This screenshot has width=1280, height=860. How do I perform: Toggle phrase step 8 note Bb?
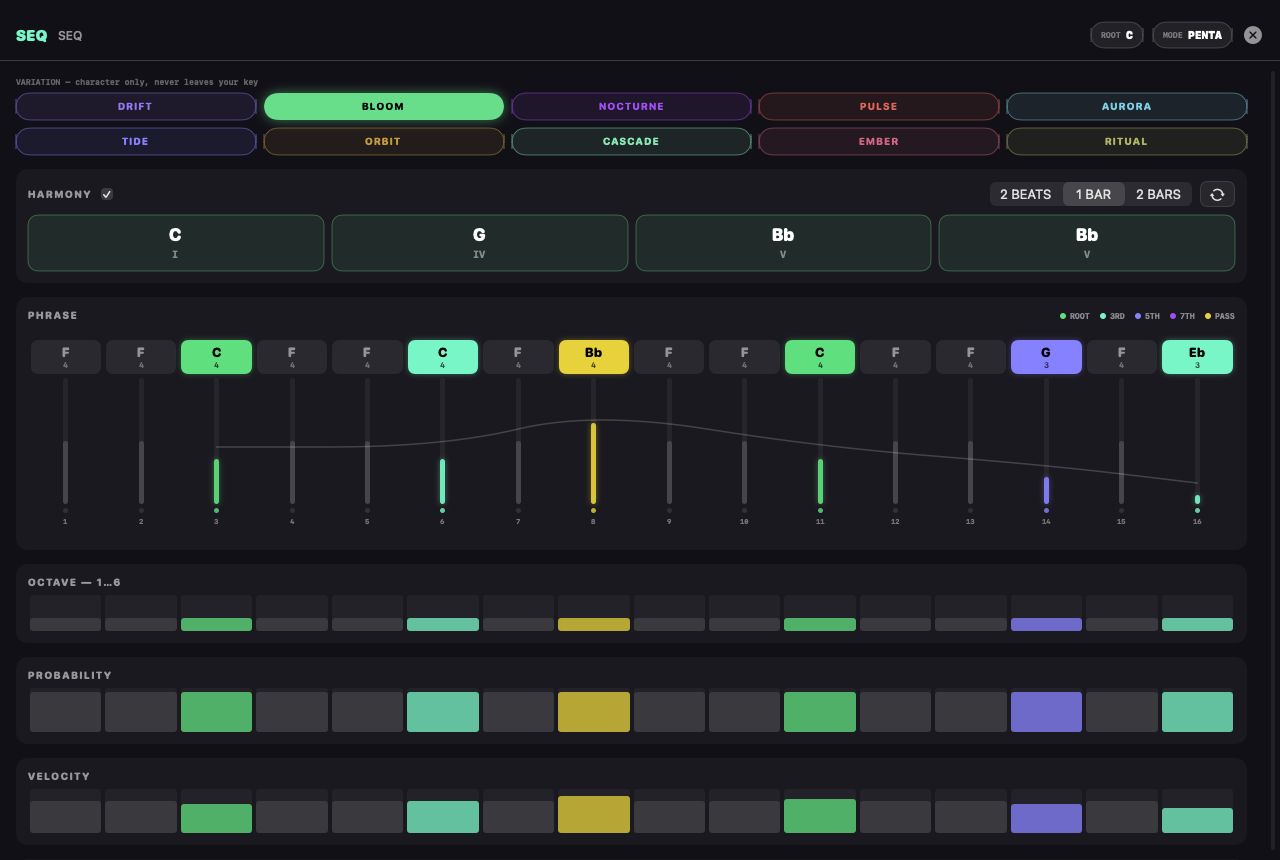594,357
